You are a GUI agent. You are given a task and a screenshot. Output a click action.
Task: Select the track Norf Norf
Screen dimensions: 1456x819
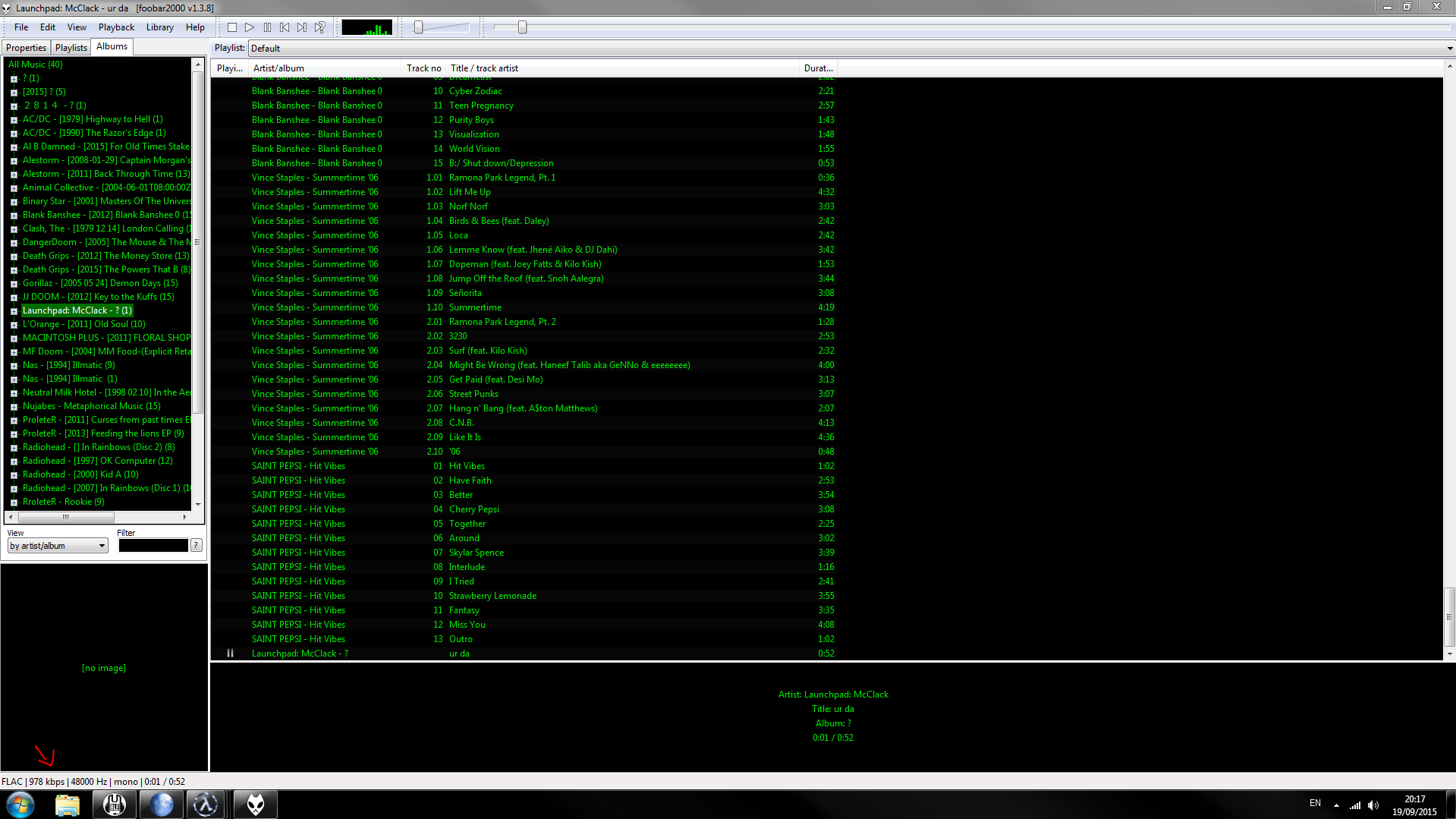(x=468, y=206)
